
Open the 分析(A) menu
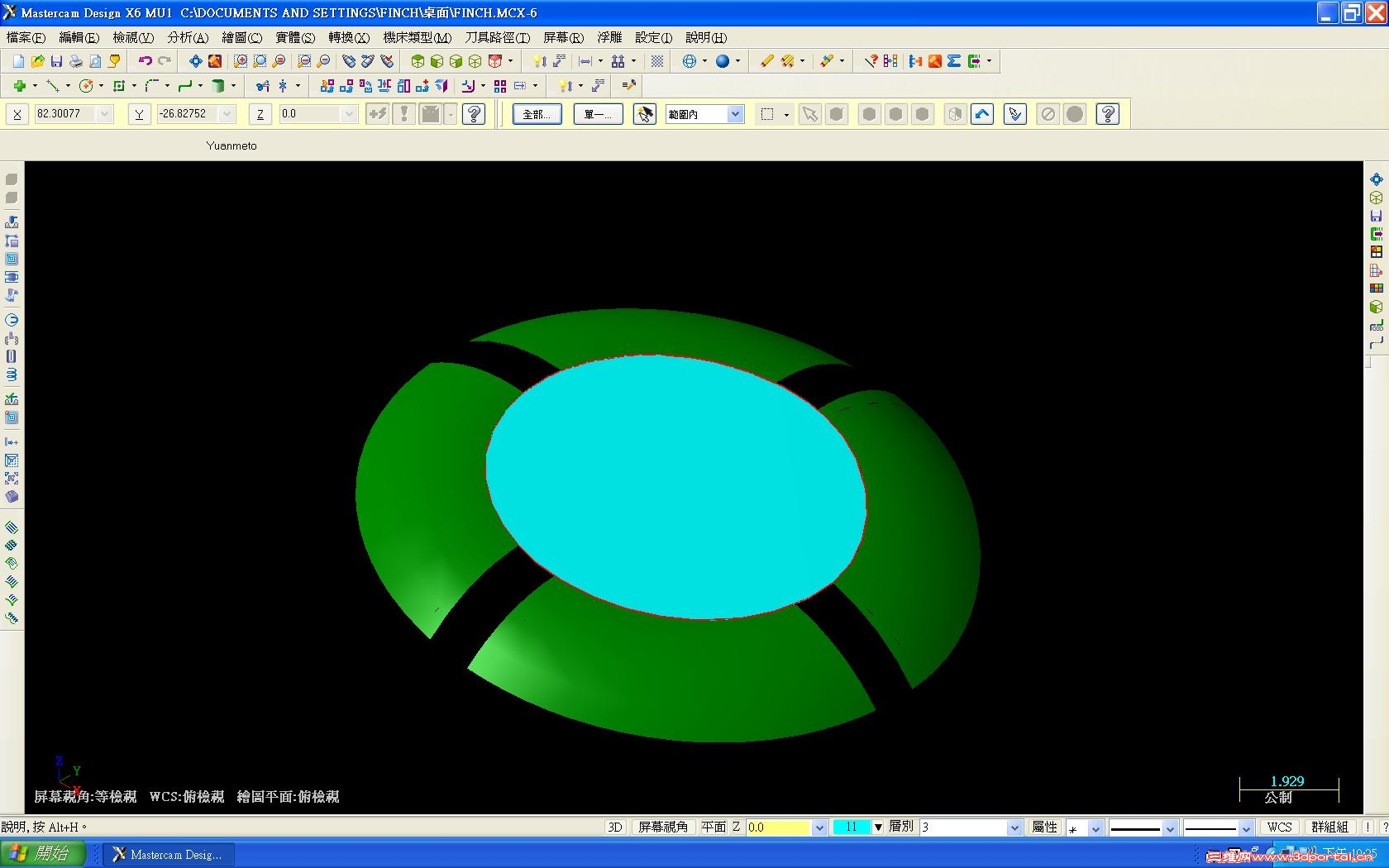(x=188, y=37)
